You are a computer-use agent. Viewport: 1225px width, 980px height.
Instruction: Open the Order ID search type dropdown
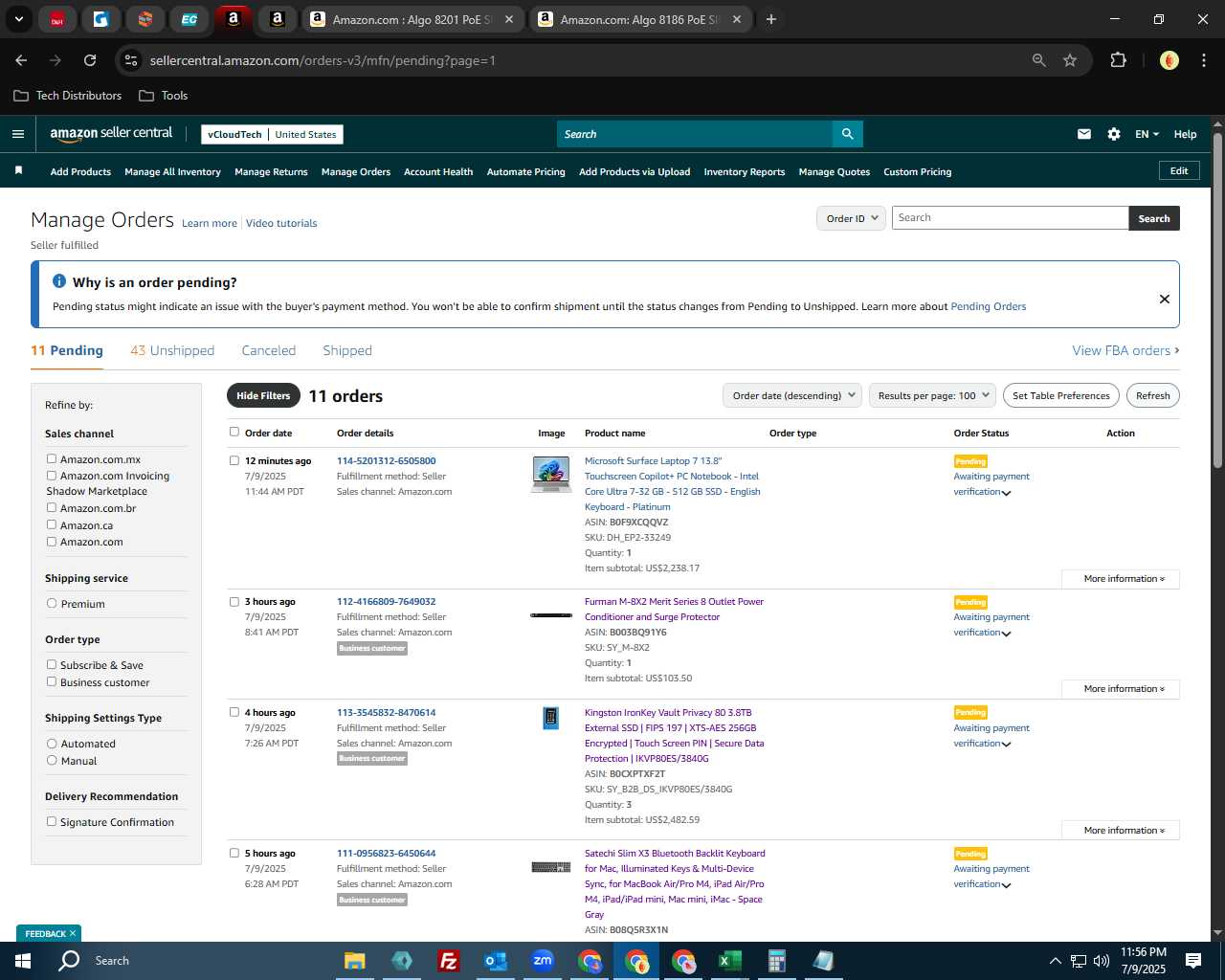pos(851,218)
